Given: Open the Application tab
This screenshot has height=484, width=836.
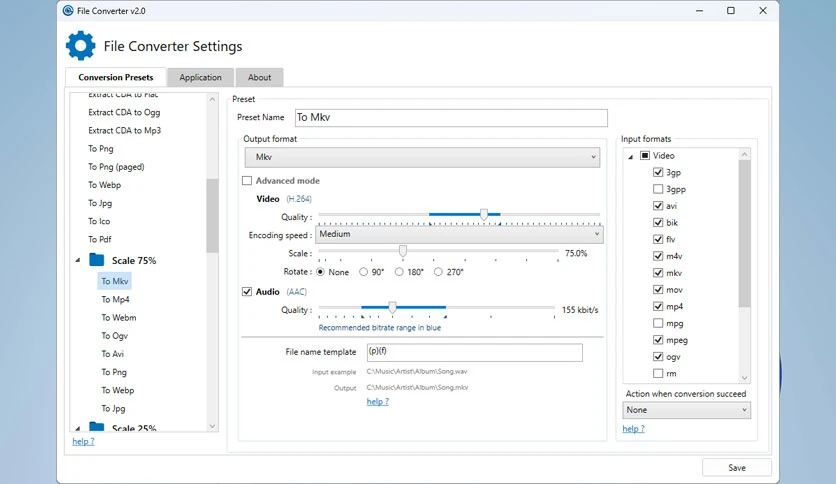Looking at the screenshot, I should pyautogui.click(x=200, y=77).
